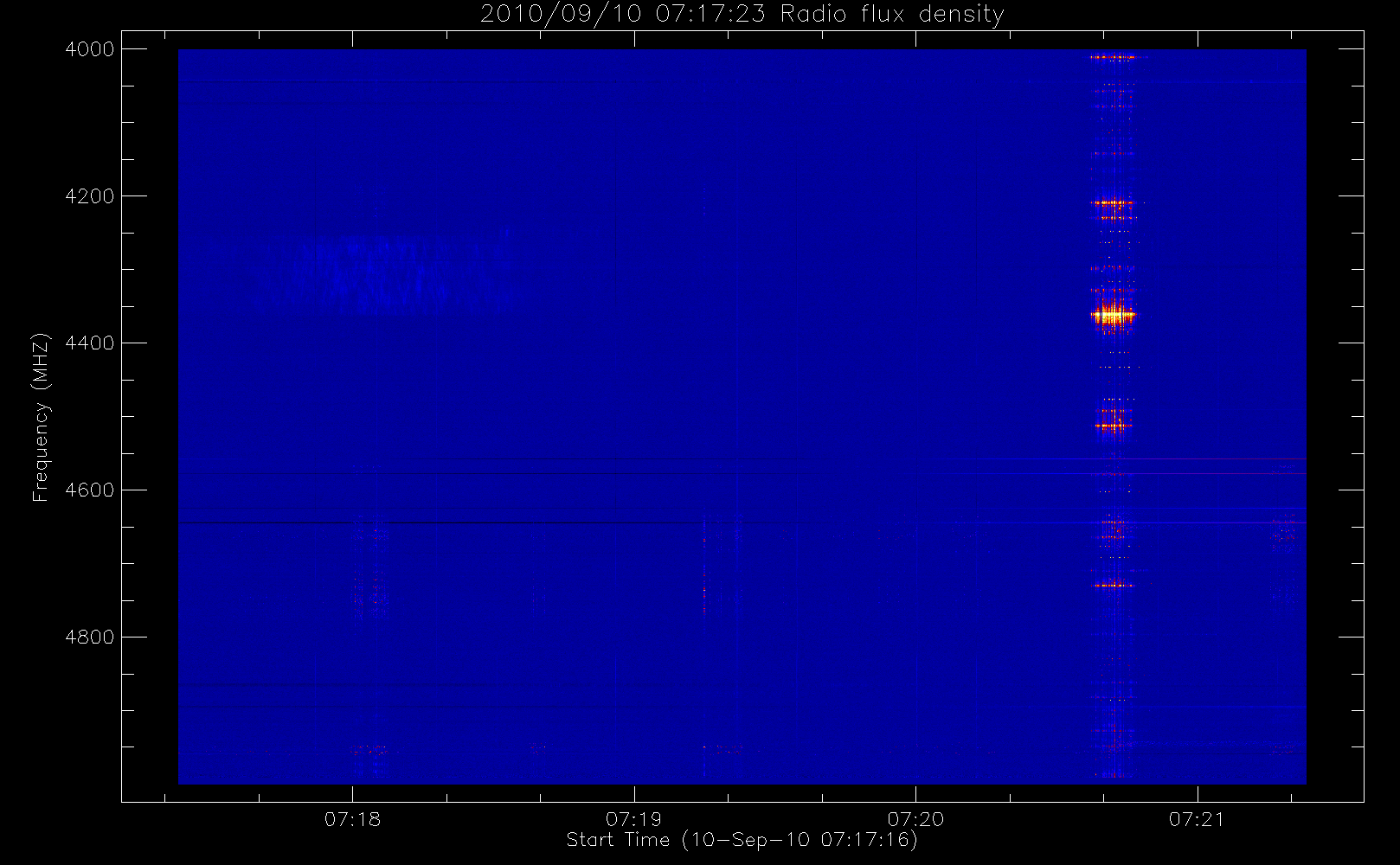The width and height of the screenshot is (1400, 865).
Task: Click the 4200 frequency tick label
Action: [90, 196]
